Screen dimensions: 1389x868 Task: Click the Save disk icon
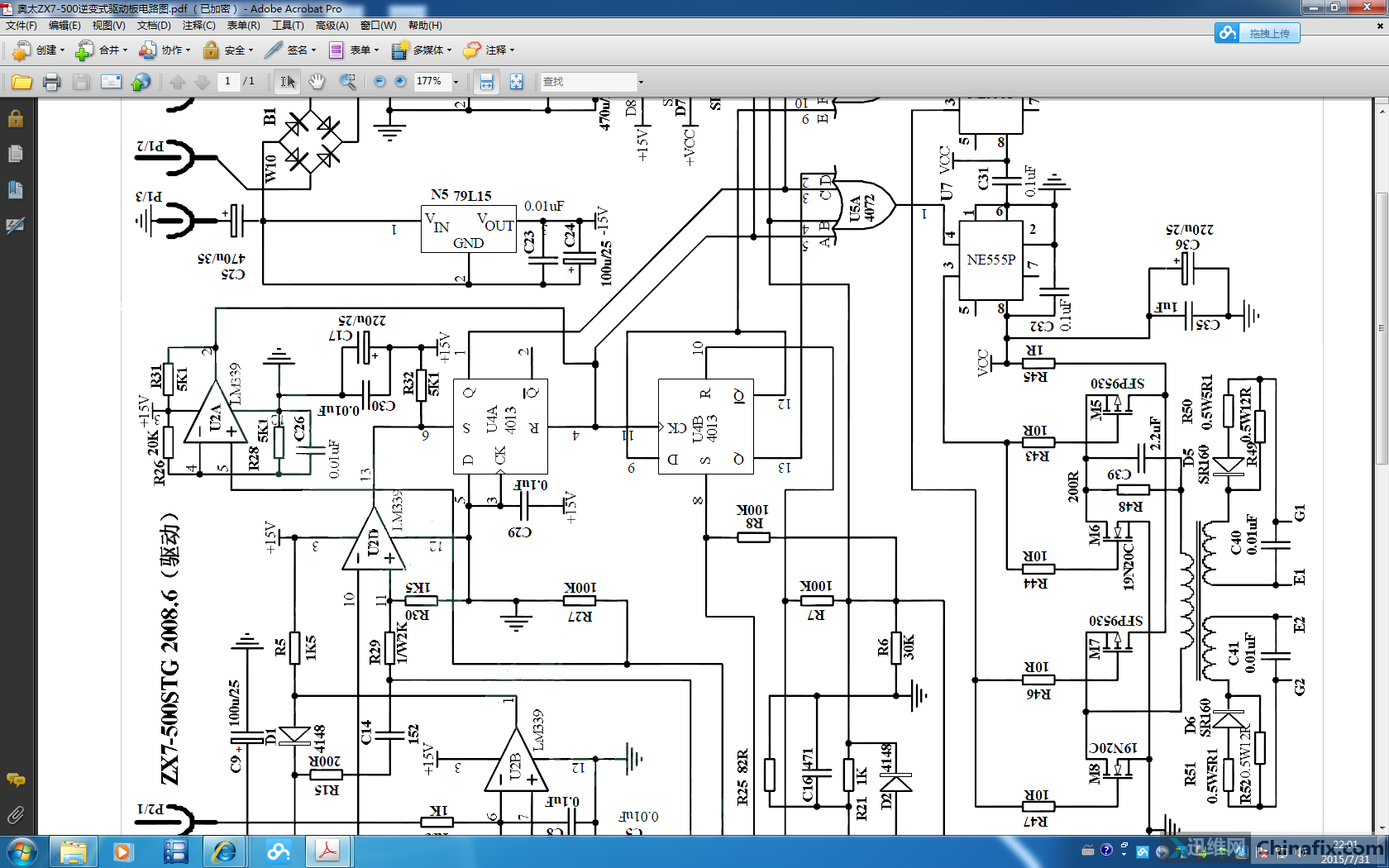coord(81,82)
